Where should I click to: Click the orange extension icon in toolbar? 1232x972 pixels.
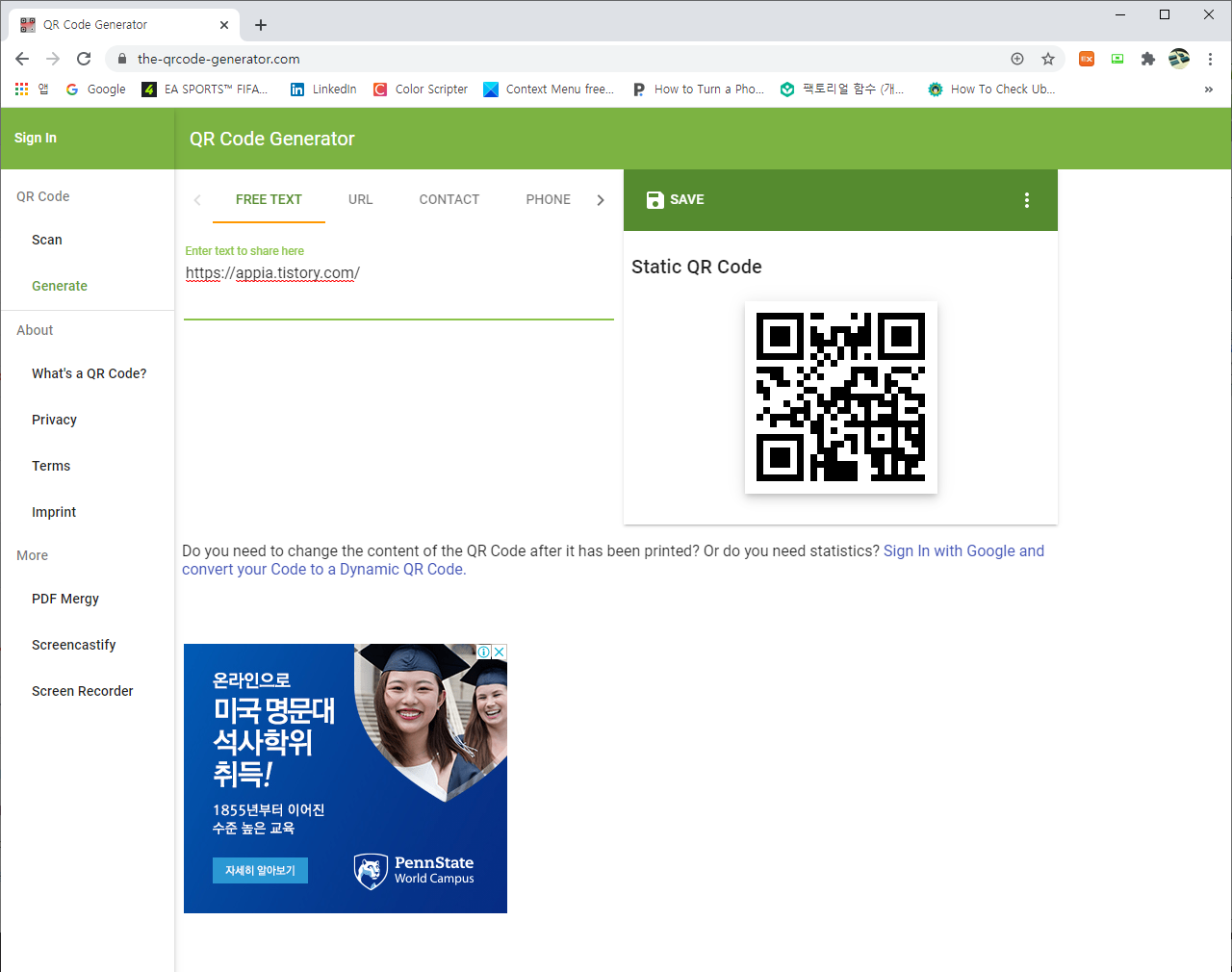coord(1087,59)
